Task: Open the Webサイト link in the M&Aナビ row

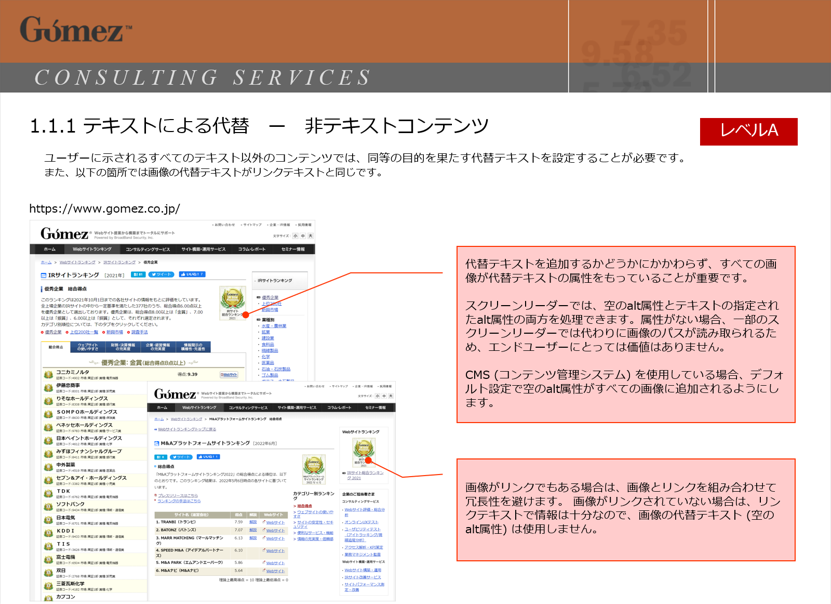Action: [x=274, y=571]
